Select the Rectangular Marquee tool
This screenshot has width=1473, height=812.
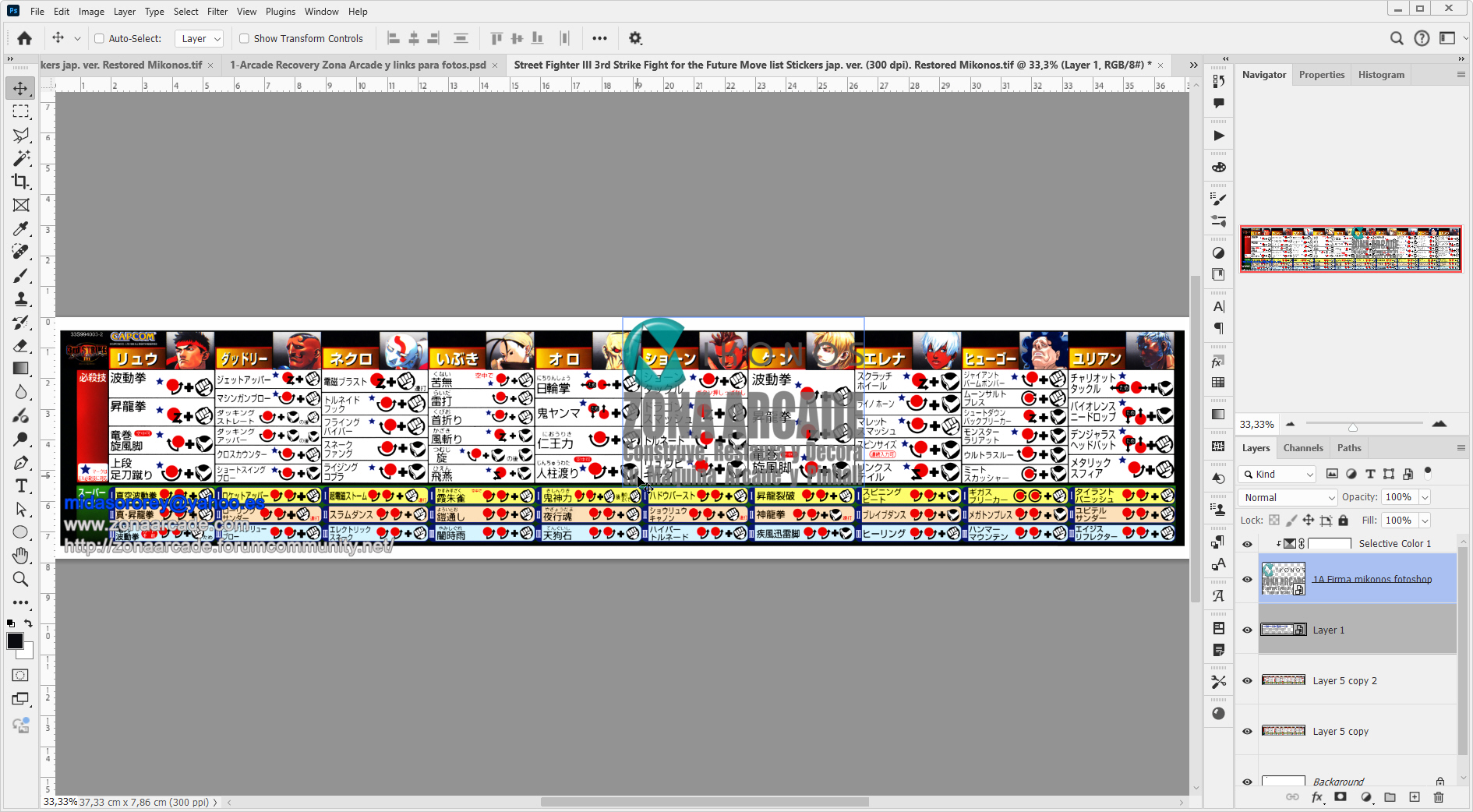pos(21,111)
